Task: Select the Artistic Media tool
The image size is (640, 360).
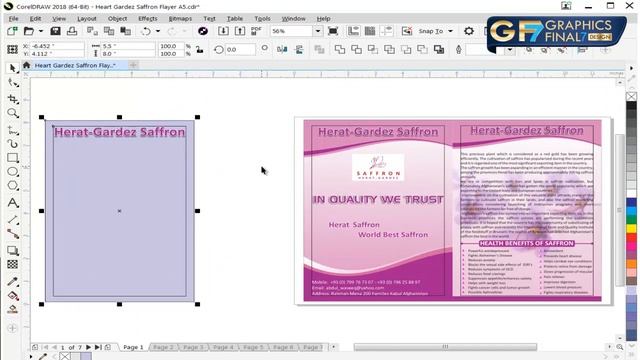Action: [x=13, y=144]
